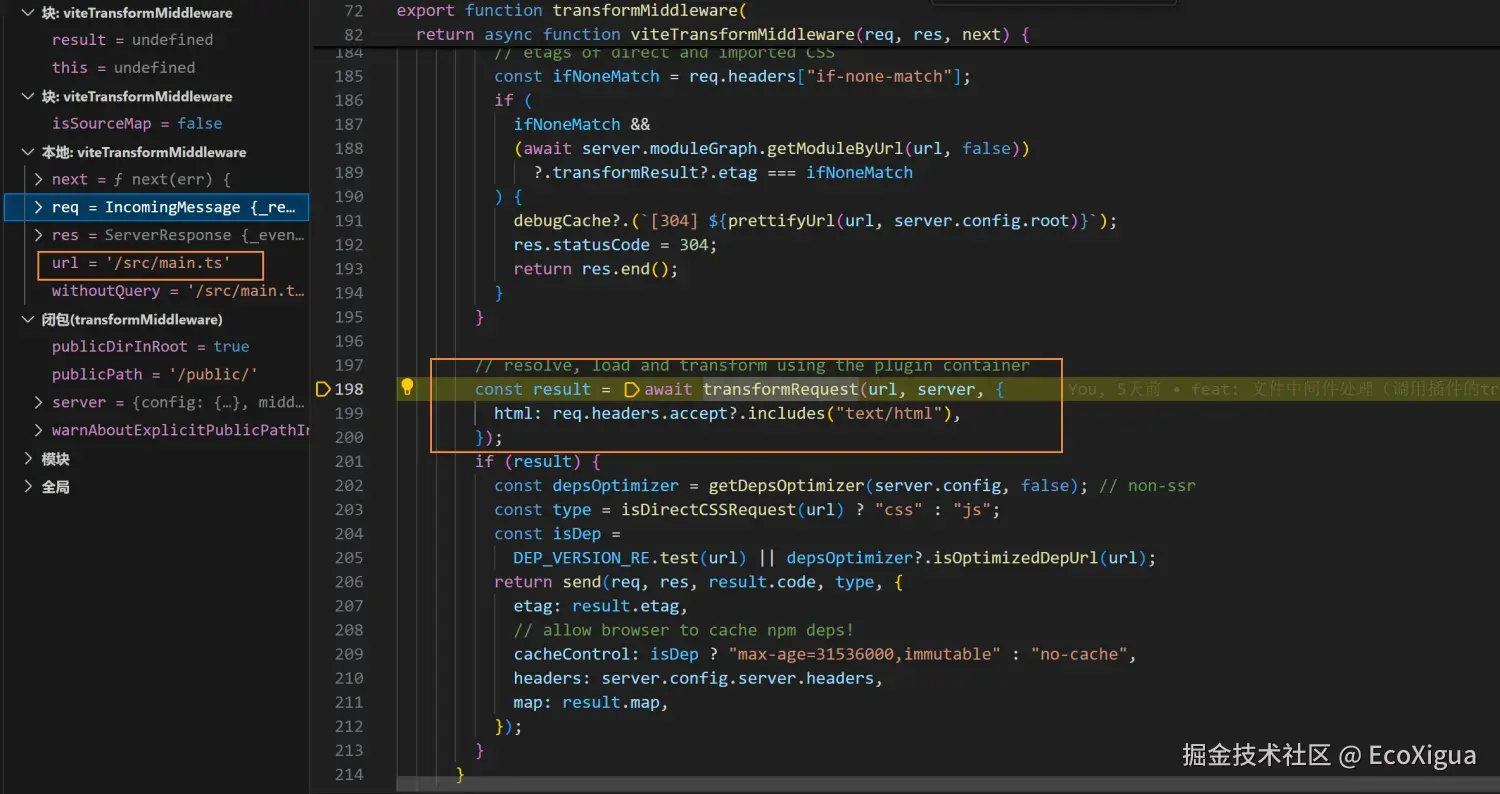The height and width of the screenshot is (794, 1500).
Task: Click res.end() on line 193
Action: (625, 268)
